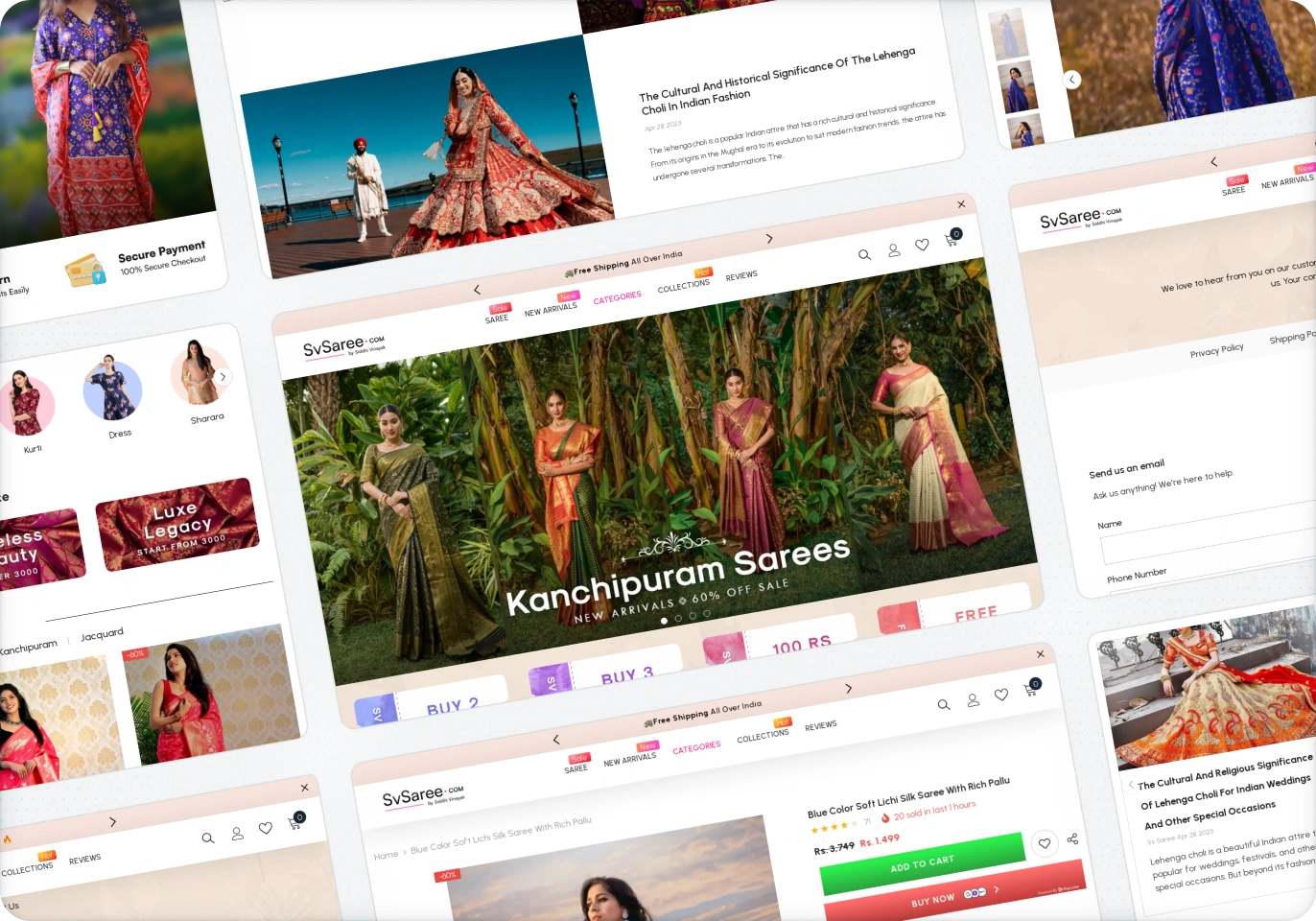The image size is (1316, 921).
Task: Switch to the Kanchipuram tab
Action: click(x=29, y=648)
